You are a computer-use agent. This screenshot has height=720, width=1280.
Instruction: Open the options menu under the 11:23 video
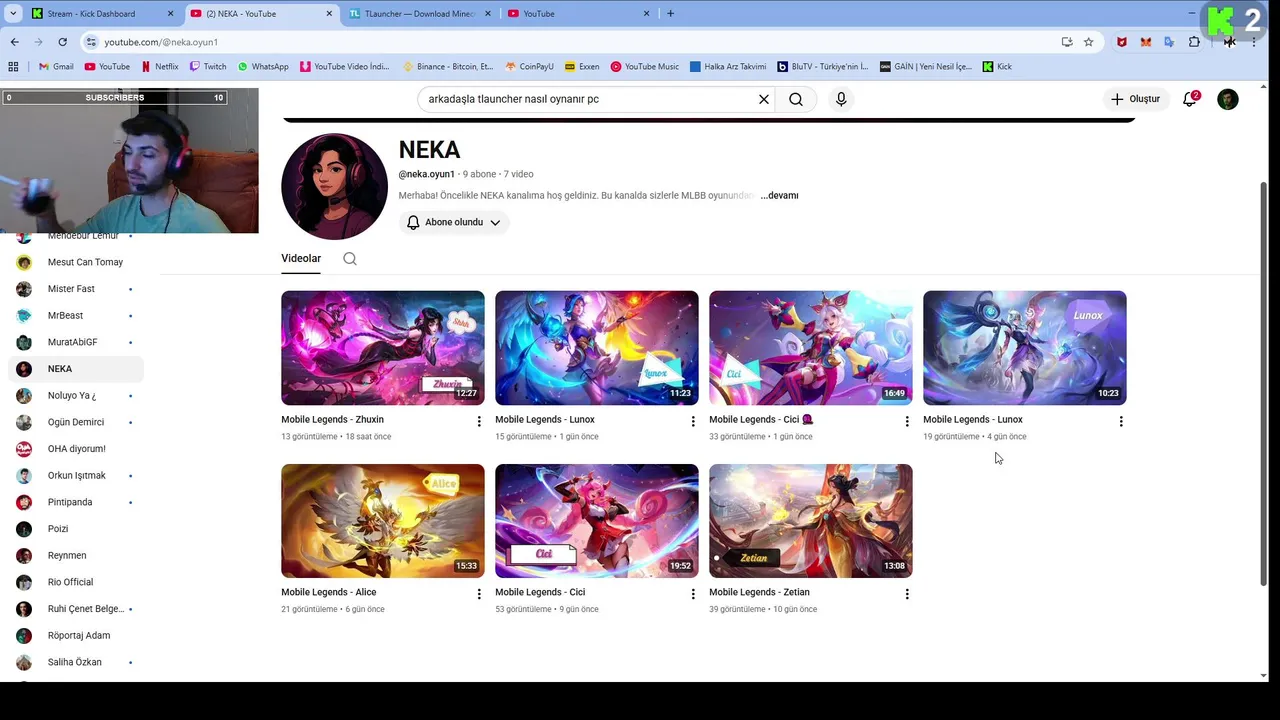(x=693, y=422)
